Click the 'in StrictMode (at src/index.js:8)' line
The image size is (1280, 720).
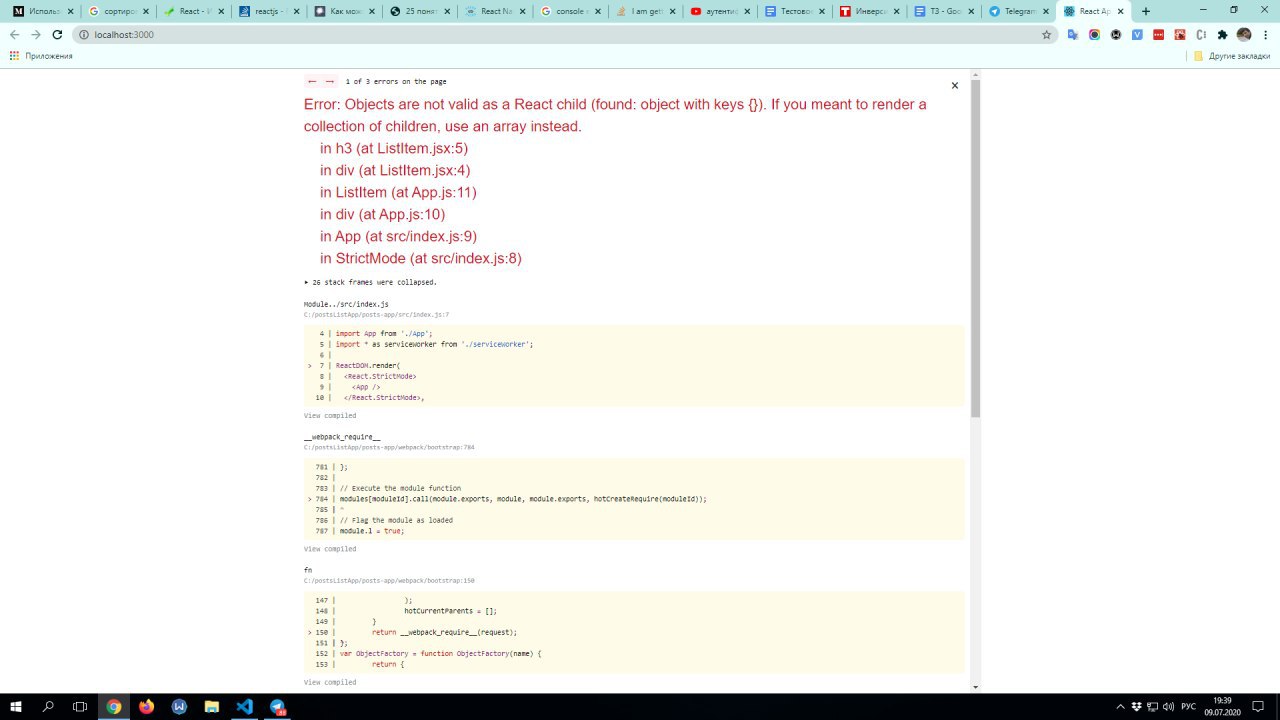coord(421,258)
